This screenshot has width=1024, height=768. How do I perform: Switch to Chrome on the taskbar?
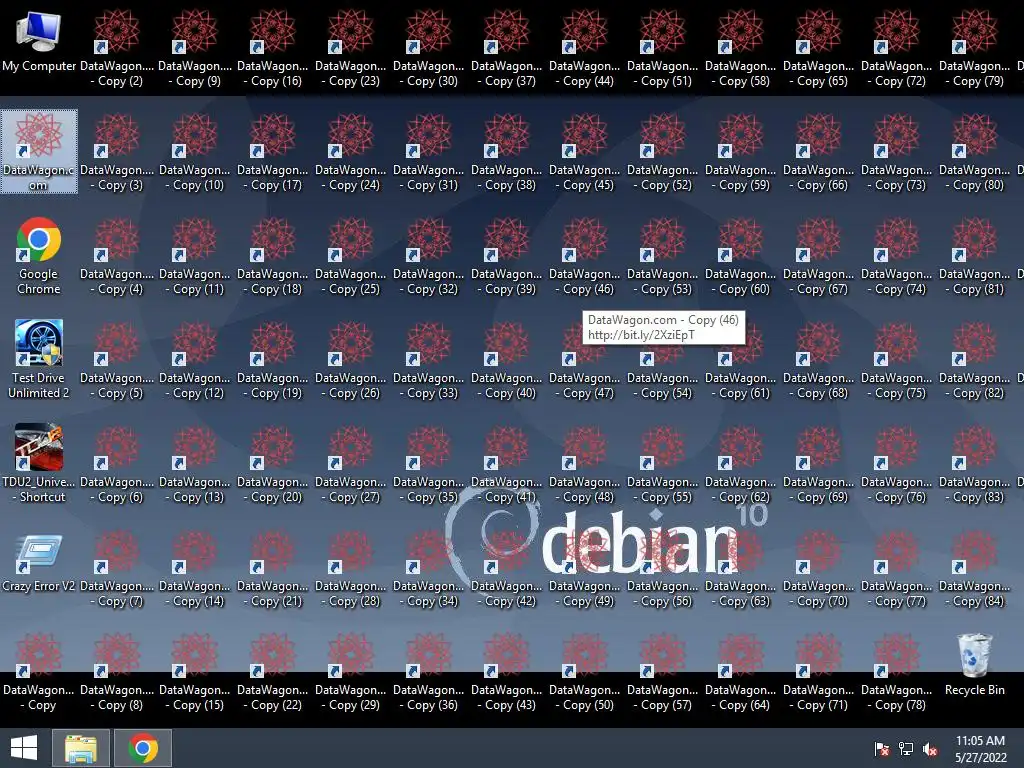tap(143, 748)
